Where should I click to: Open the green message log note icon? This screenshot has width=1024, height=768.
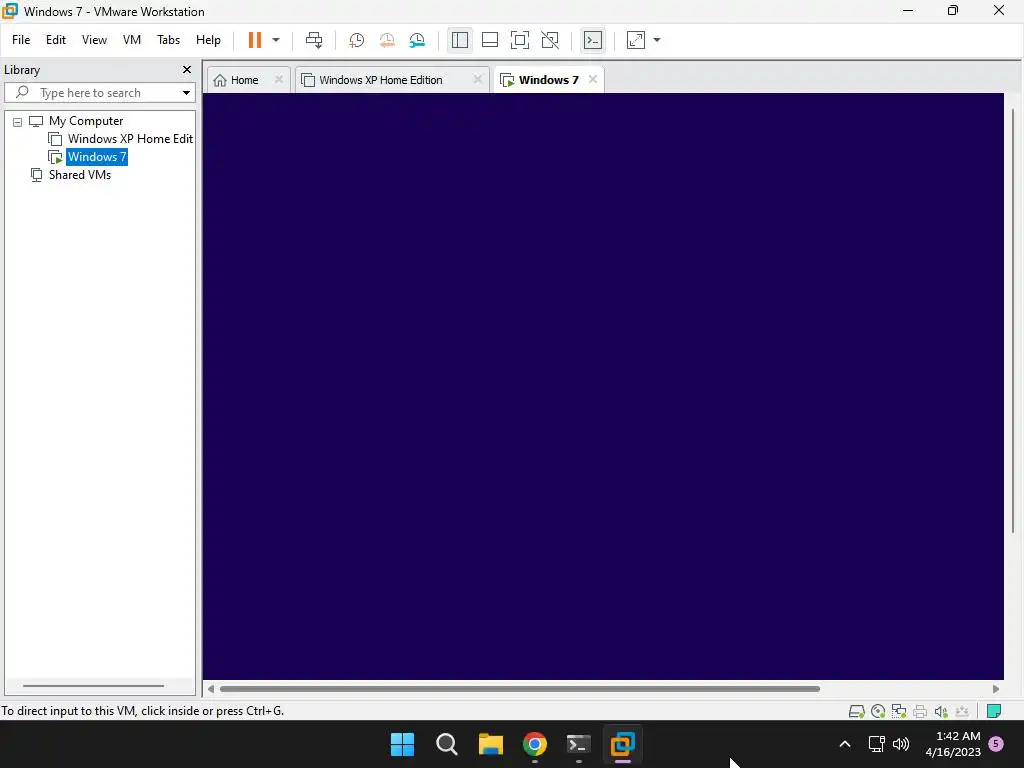(994, 711)
